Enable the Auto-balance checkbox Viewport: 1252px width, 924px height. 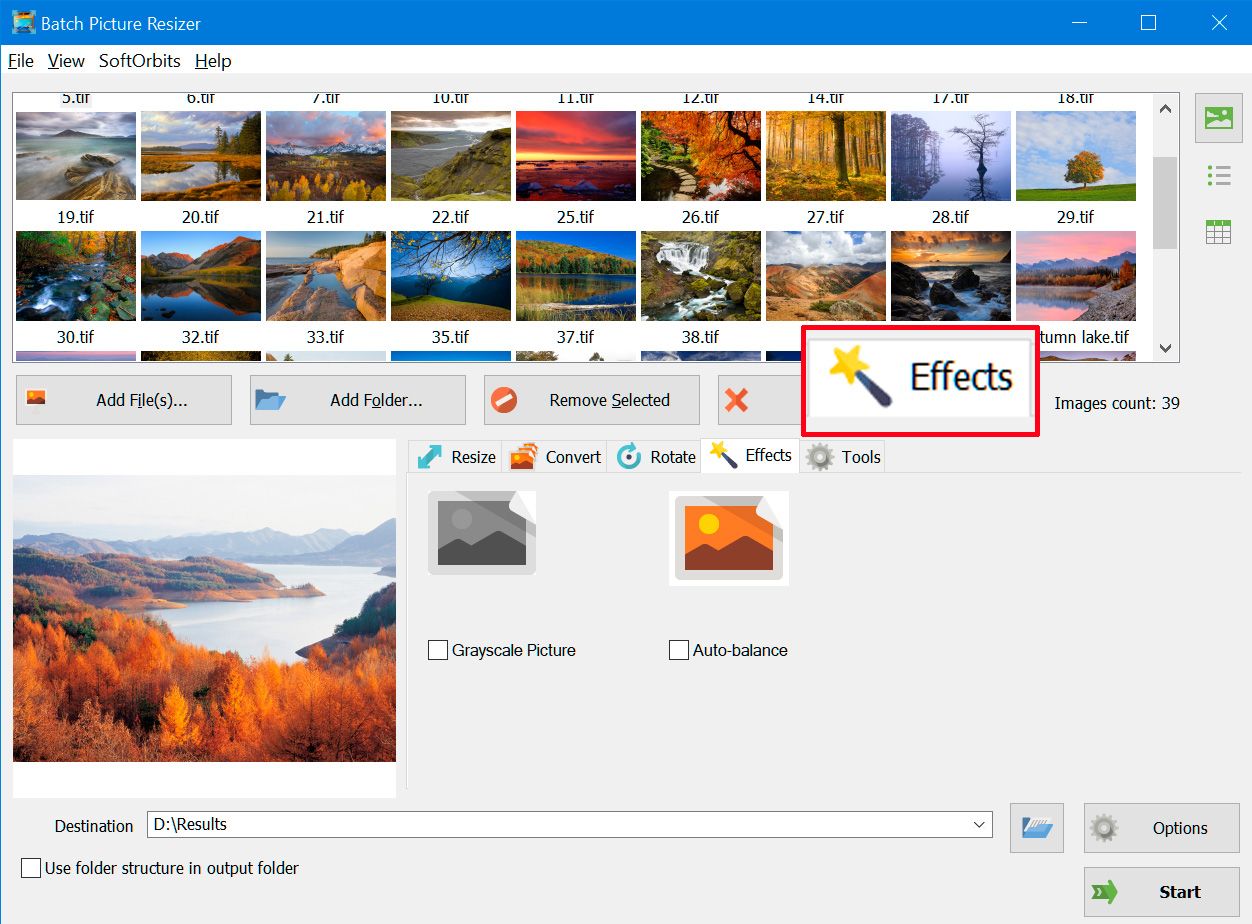(679, 650)
